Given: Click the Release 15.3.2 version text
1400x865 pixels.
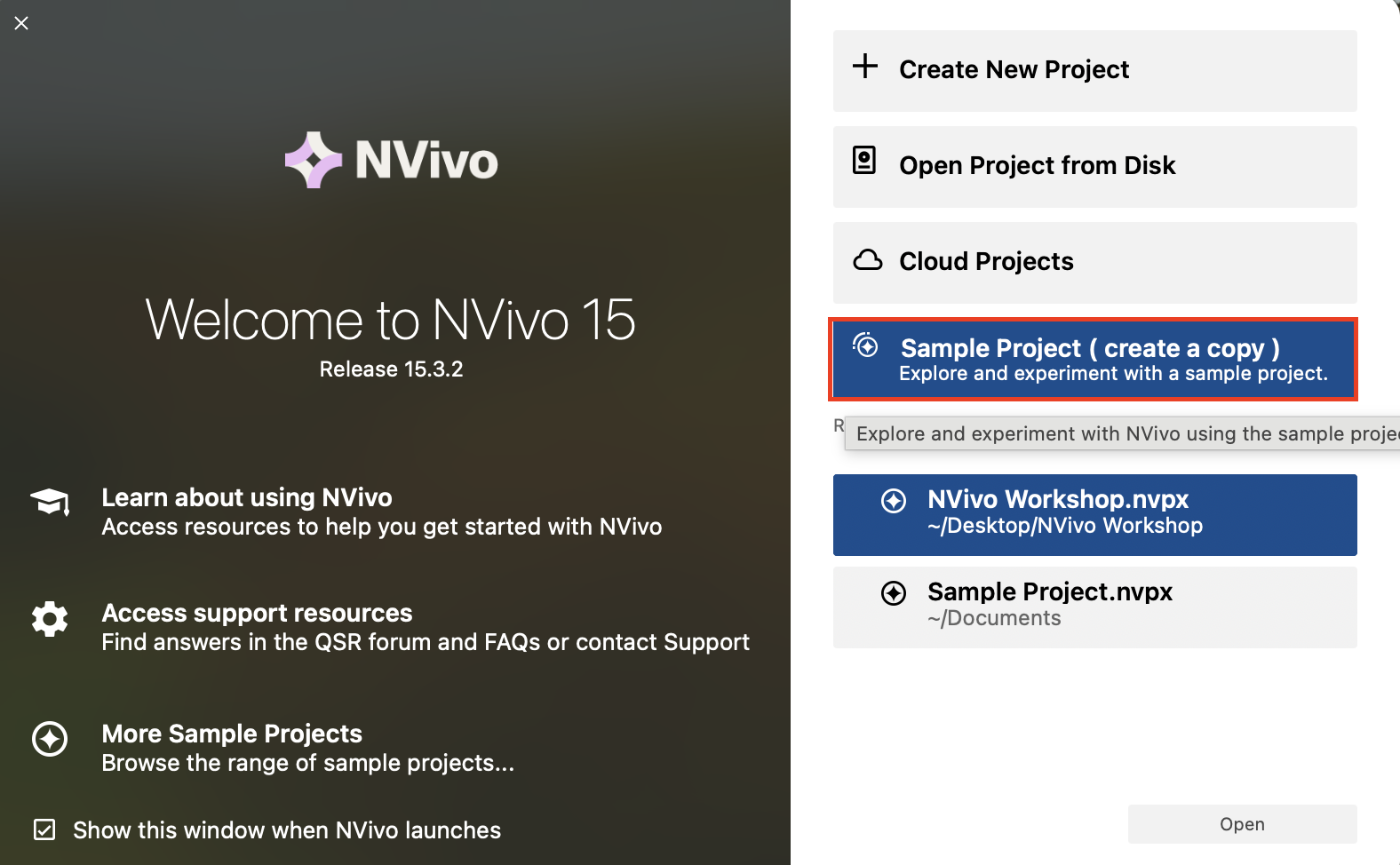Looking at the screenshot, I should (x=391, y=369).
